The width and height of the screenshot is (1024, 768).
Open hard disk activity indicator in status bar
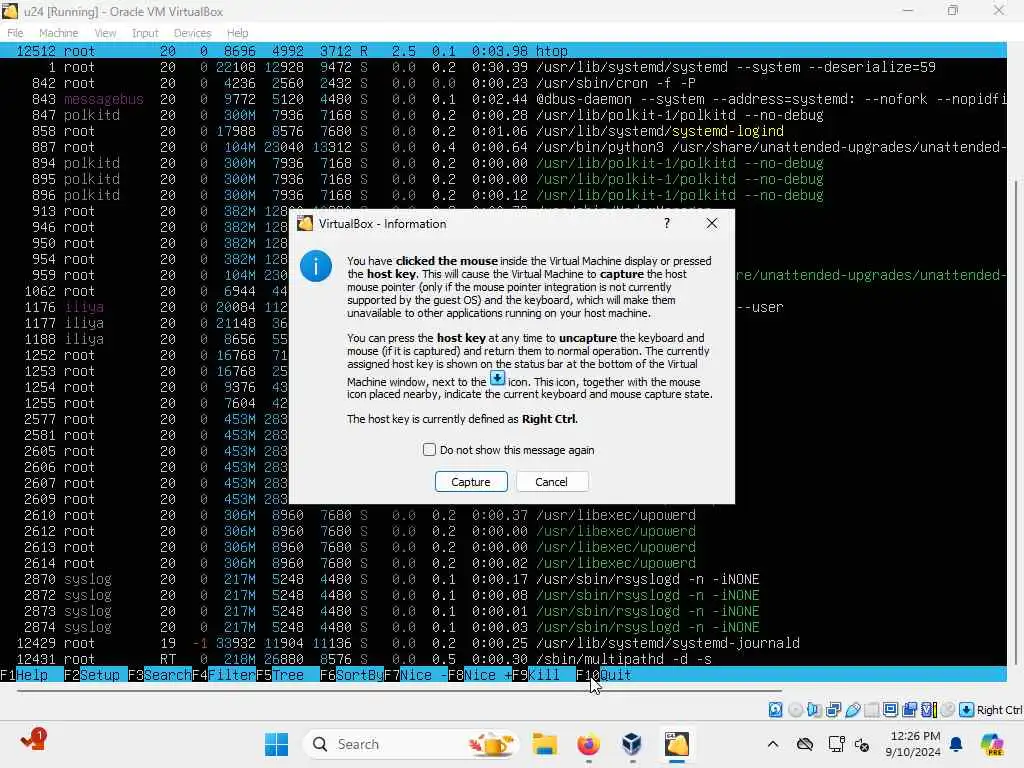[775, 710]
